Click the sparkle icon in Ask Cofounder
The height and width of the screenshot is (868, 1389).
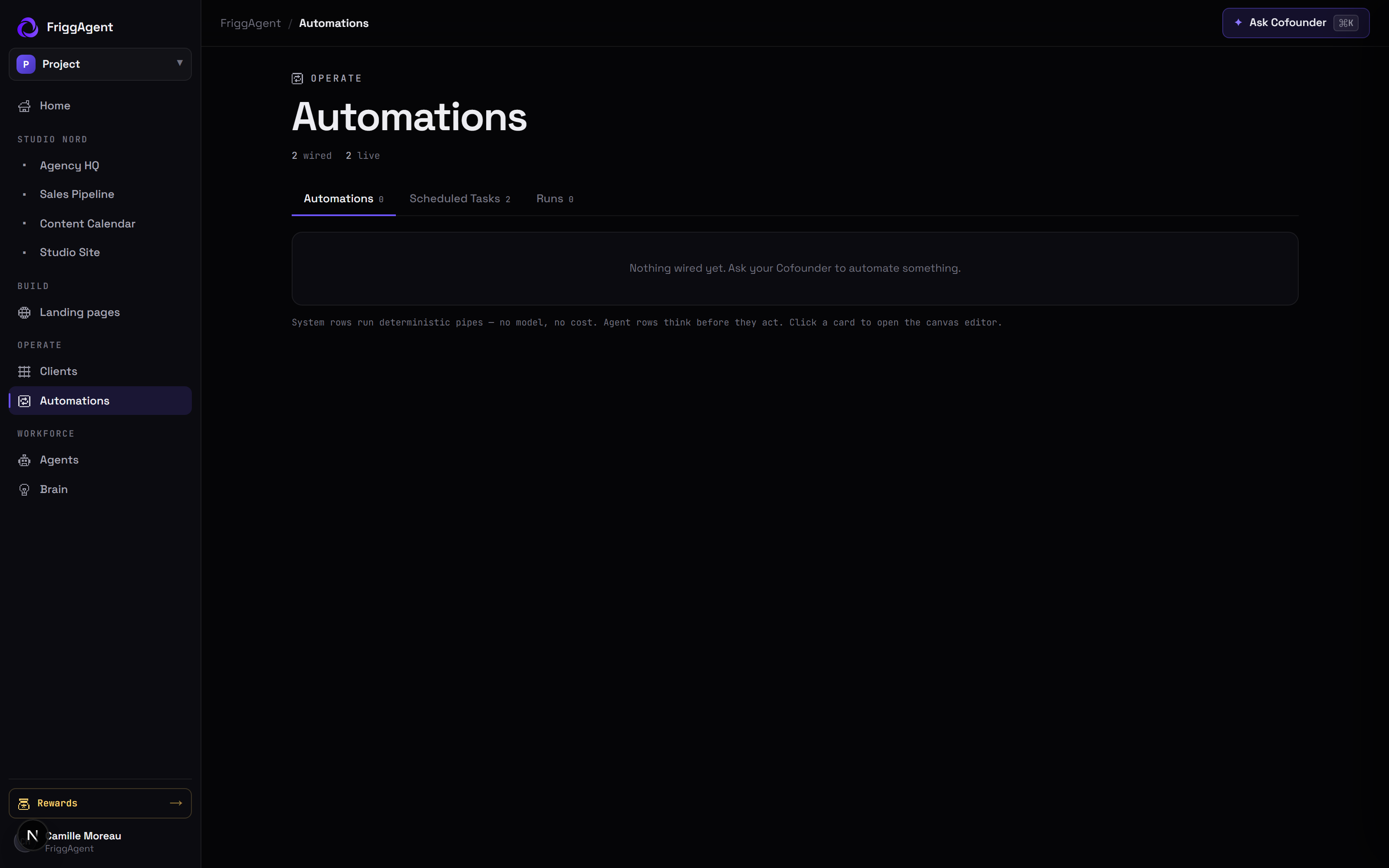tap(1238, 23)
